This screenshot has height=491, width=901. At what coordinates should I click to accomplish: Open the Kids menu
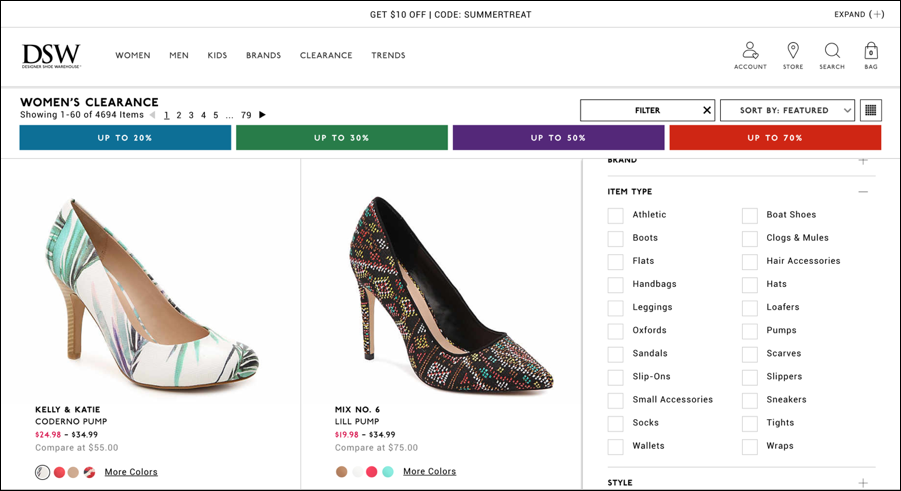(217, 55)
